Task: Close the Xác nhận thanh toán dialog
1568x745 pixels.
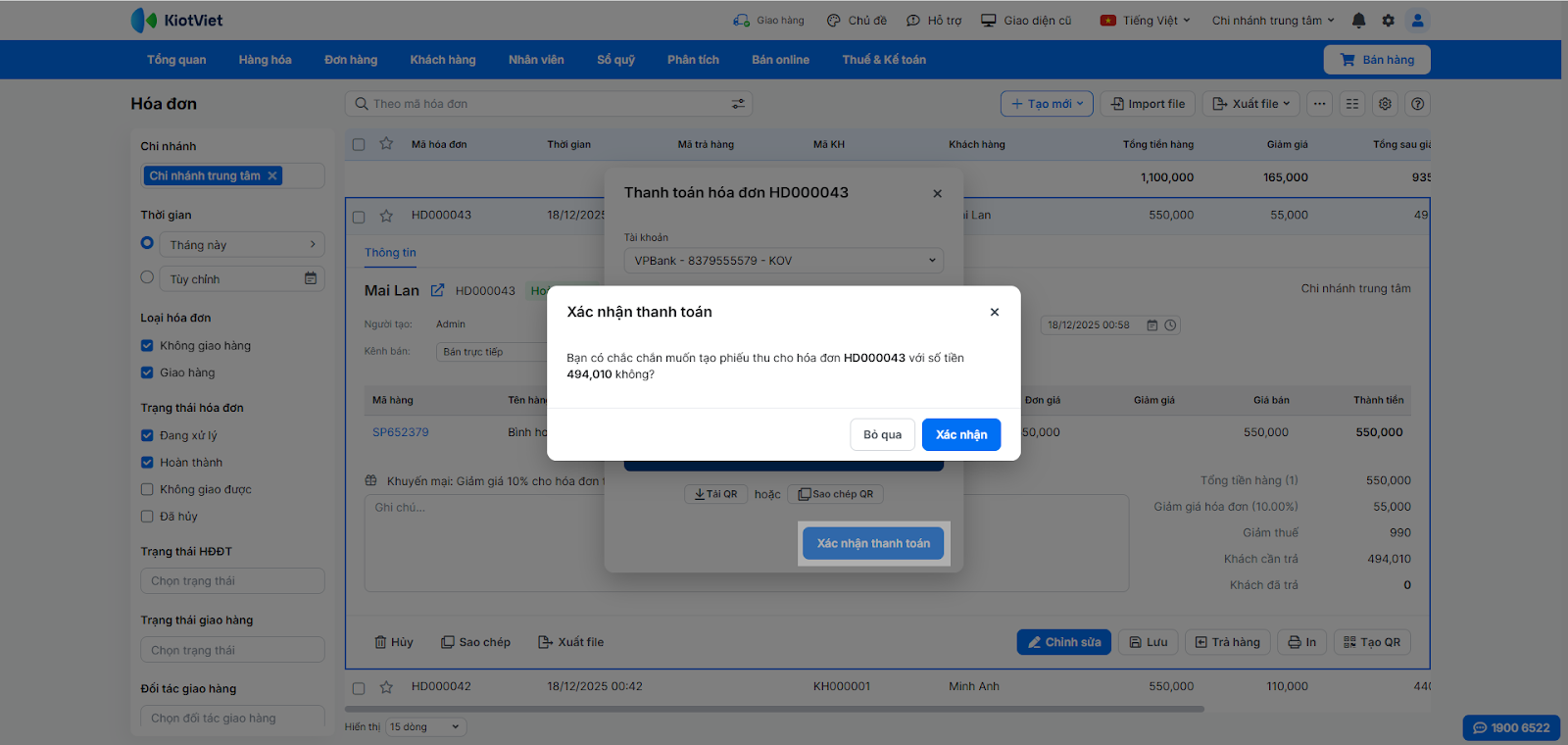Action: 995,312
